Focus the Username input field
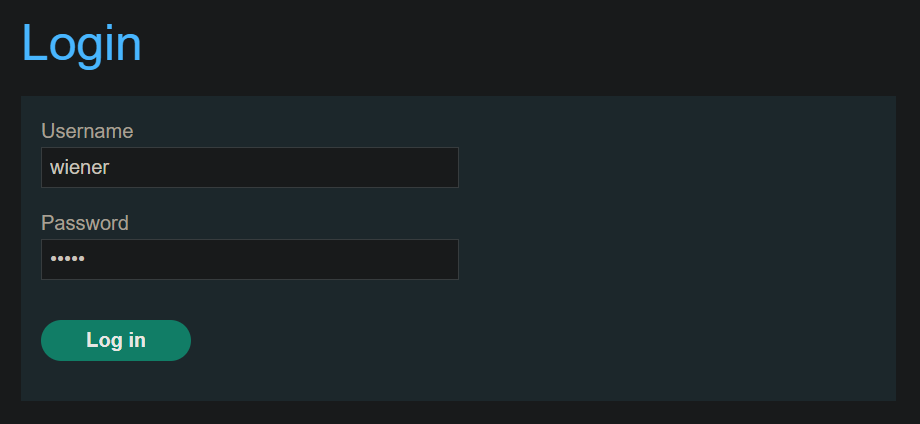 coord(249,168)
